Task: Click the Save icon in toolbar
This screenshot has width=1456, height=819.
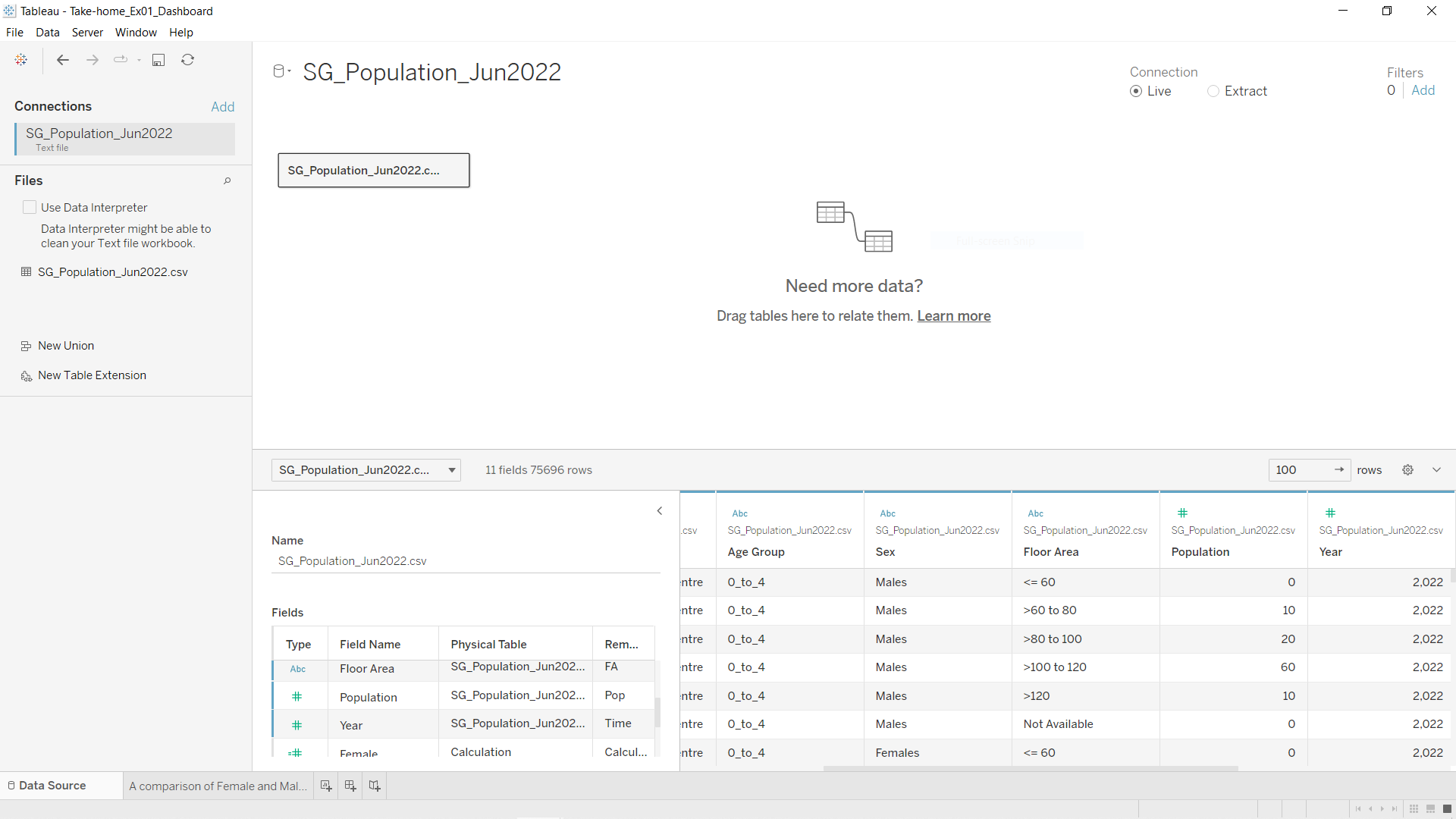Action: pyautogui.click(x=158, y=60)
